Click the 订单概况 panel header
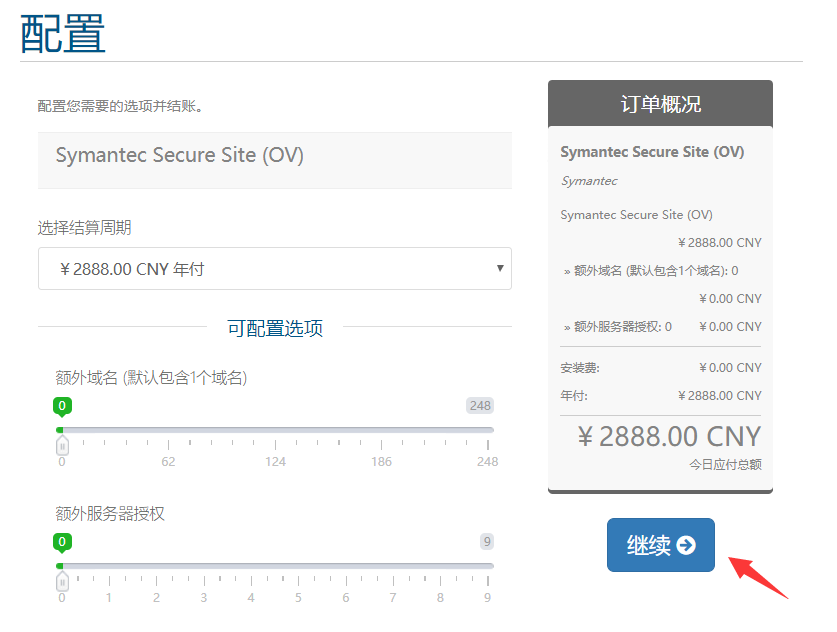The image size is (837, 632). tap(660, 104)
